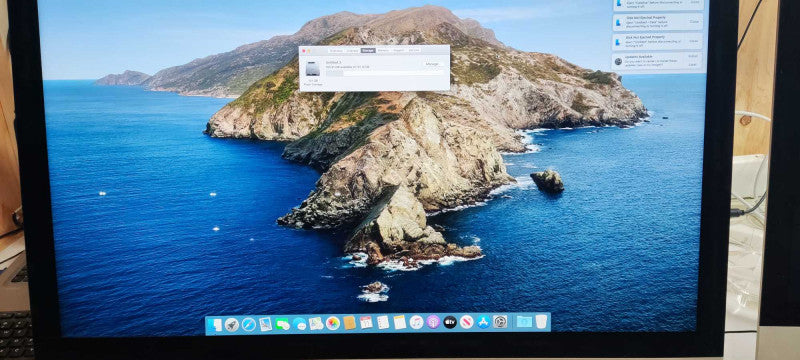
Task: Open Music note icon in Dock
Action: pyautogui.click(x=416, y=322)
